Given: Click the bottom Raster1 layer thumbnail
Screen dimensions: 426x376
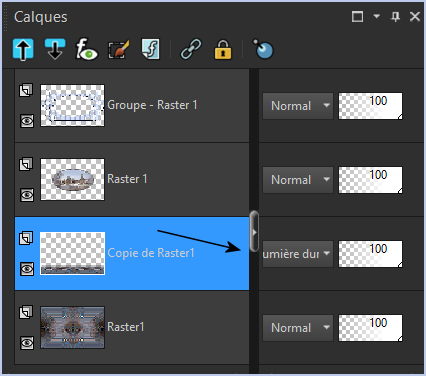Looking at the screenshot, I should coord(72,328).
